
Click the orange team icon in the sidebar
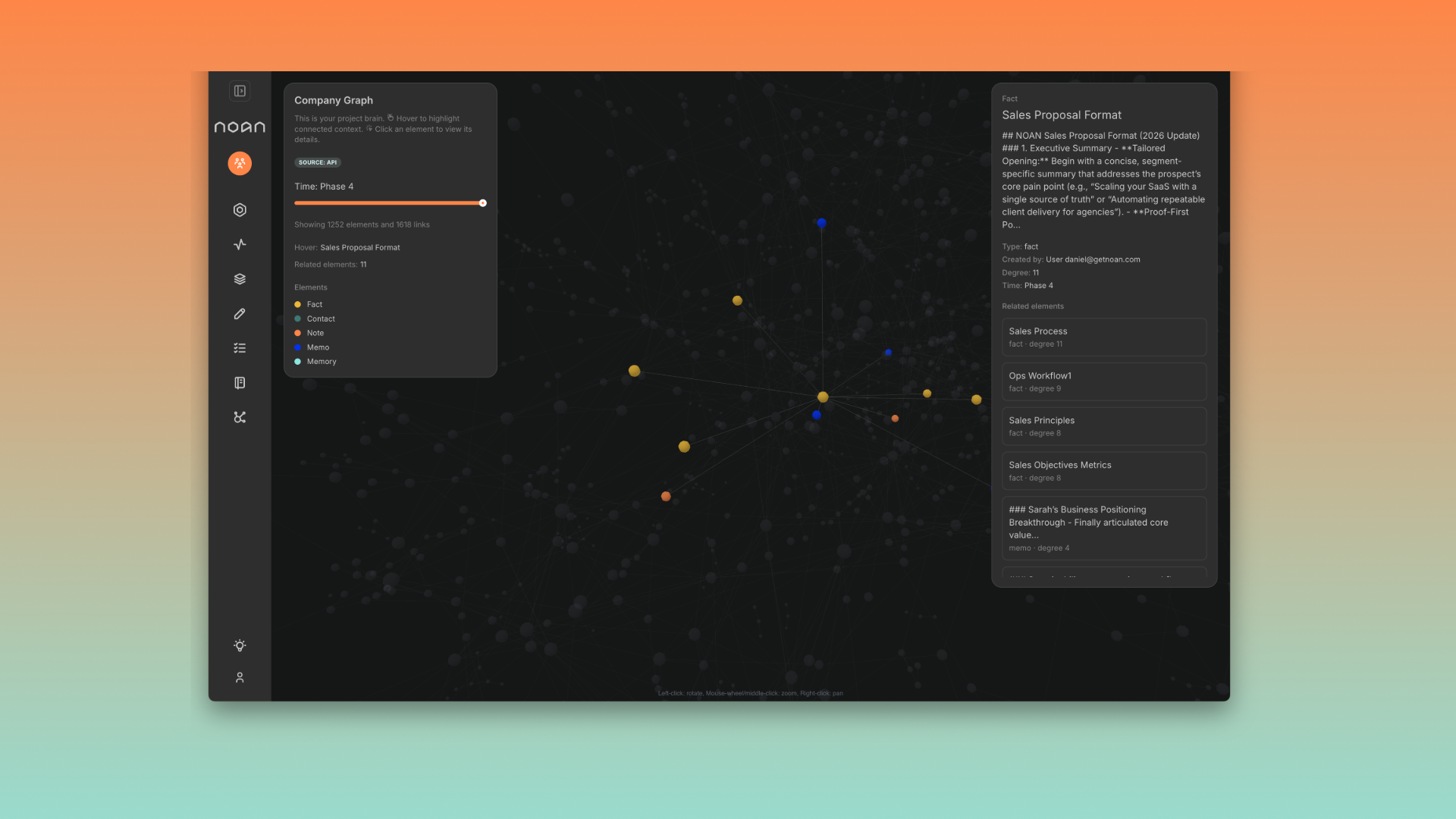coord(240,163)
